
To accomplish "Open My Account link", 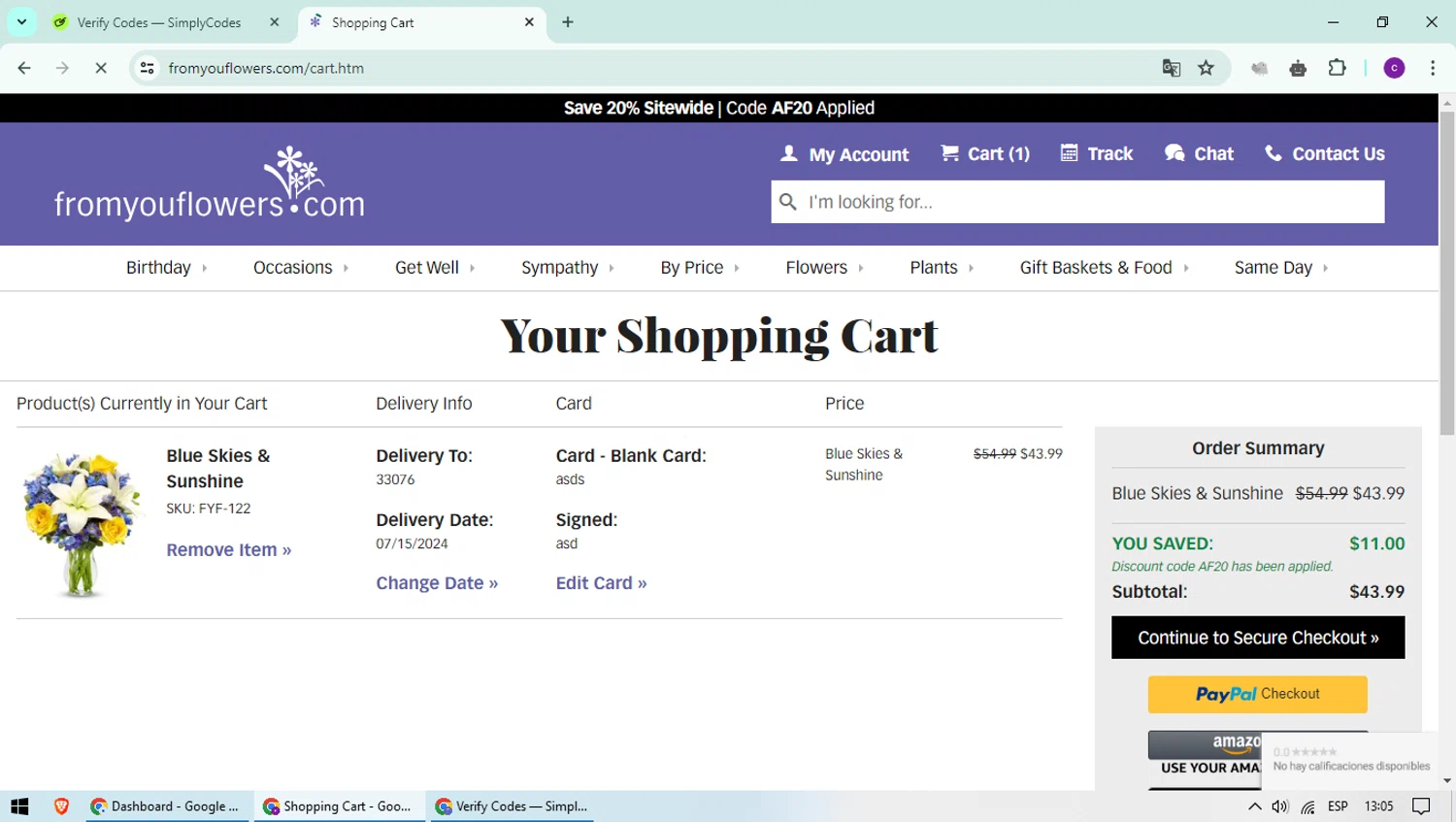I will (x=844, y=153).
